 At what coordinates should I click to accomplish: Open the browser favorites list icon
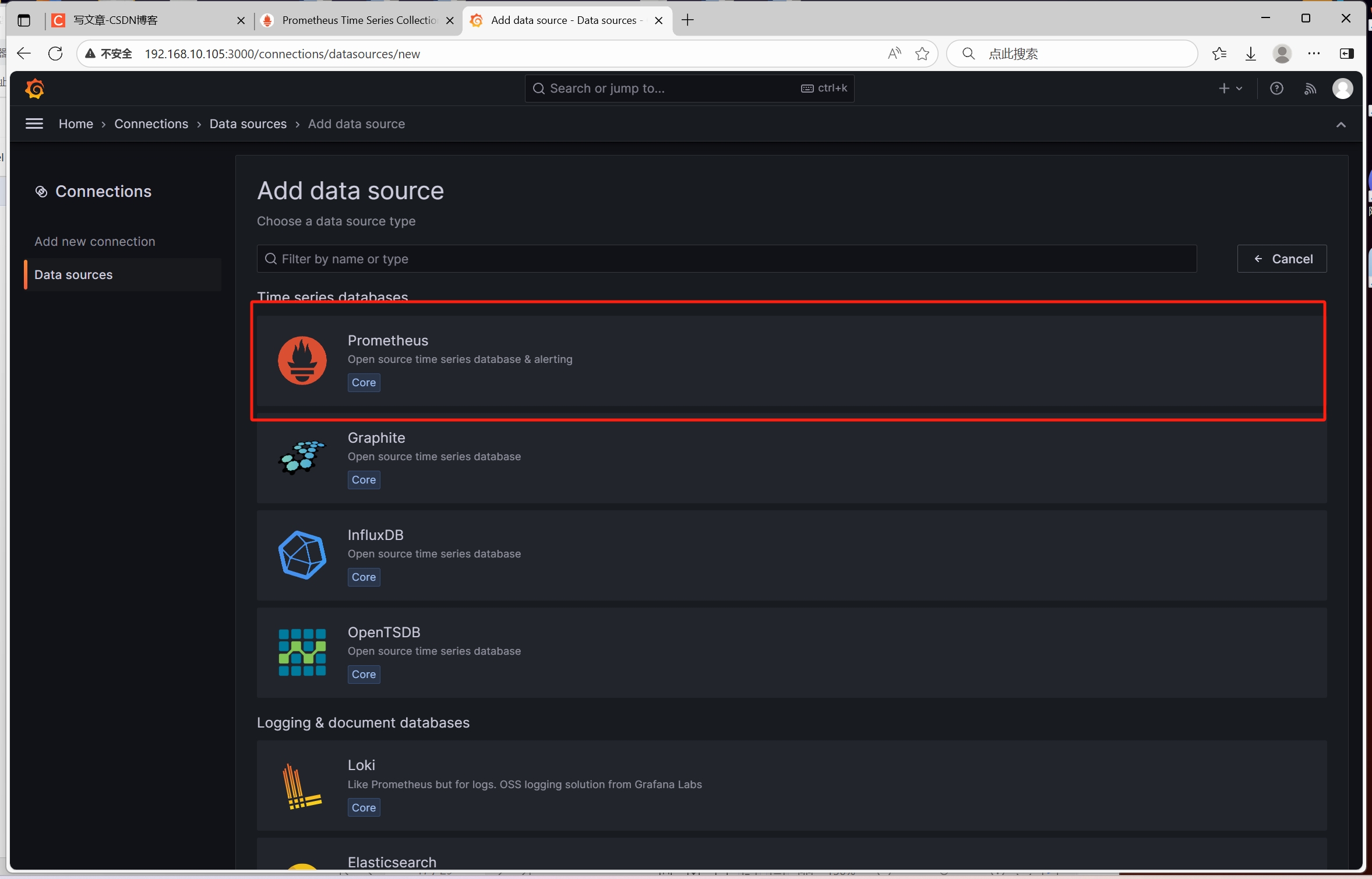1219,54
